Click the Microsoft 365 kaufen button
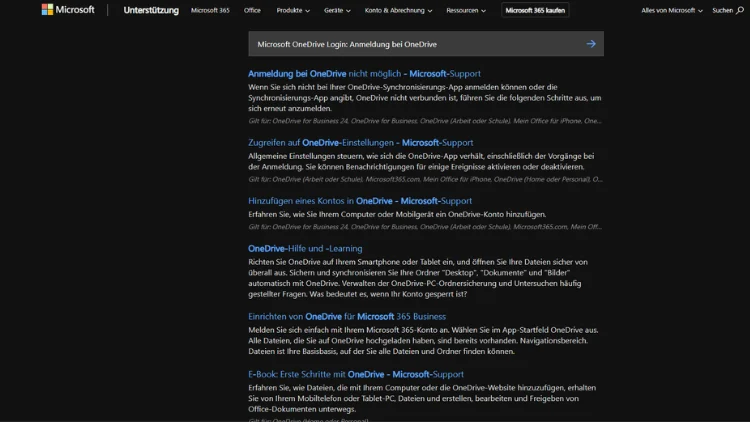 [535, 10]
